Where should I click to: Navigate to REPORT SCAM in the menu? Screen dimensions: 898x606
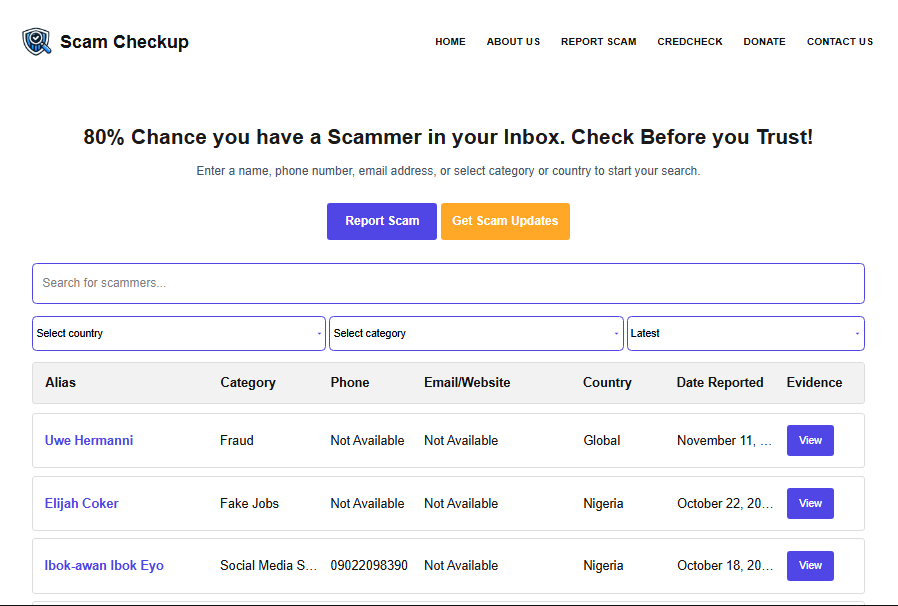[x=598, y=42]
